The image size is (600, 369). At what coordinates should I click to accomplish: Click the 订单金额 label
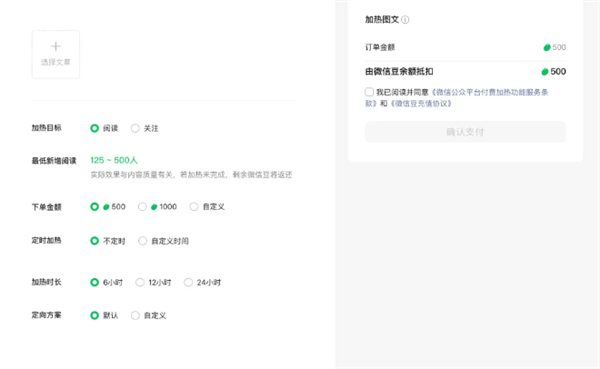(380, 47)
